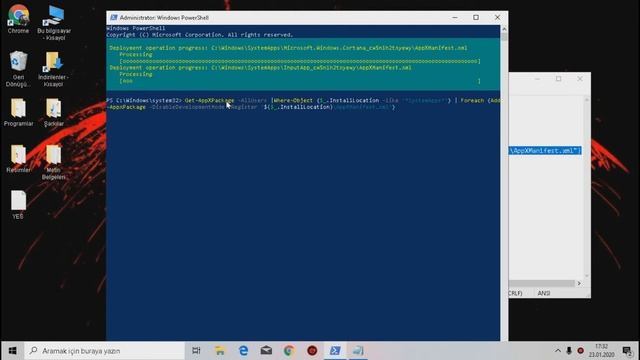Click the Cortana processing progress bar
The height and width of the screenshot is (360, 640).
coord(300,61)
